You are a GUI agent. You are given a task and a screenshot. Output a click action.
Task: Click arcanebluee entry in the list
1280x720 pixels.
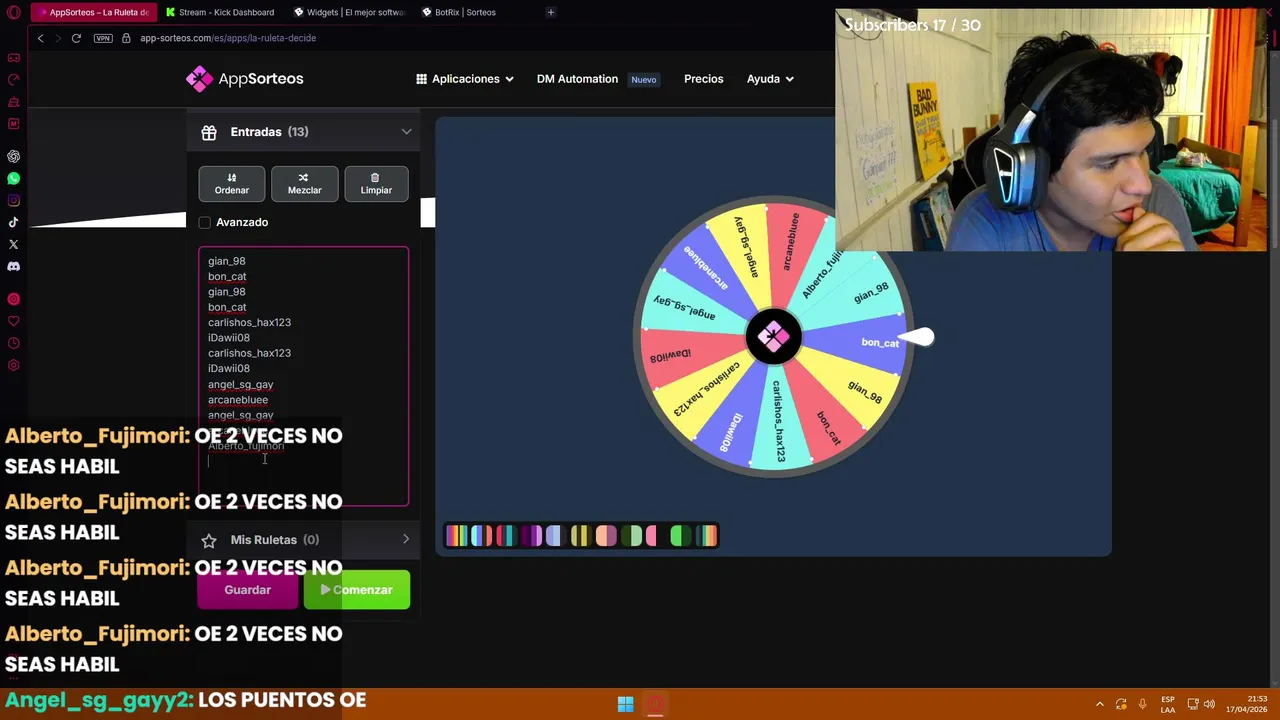pyautogui.click(x=238, y=400)
